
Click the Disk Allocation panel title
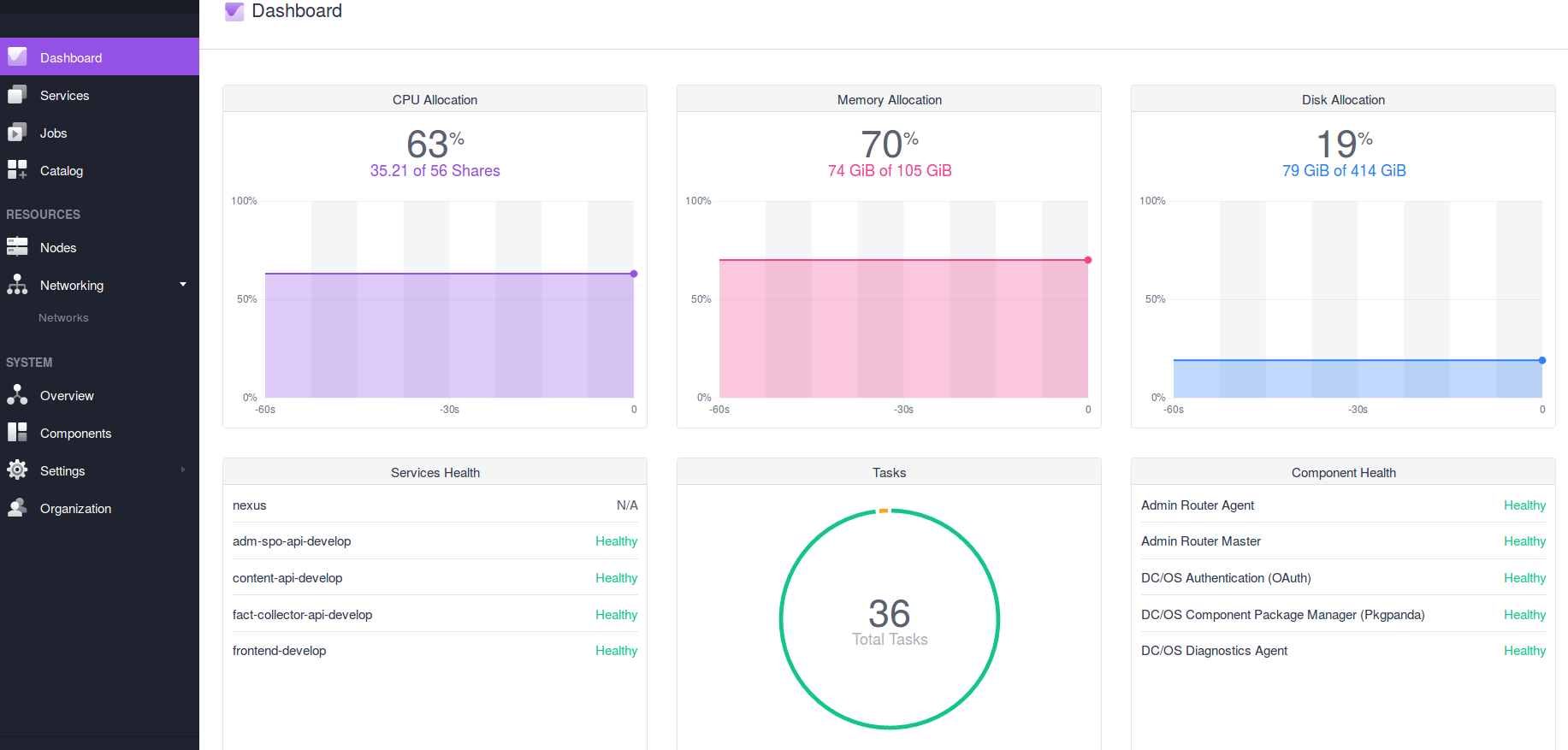1343,99
